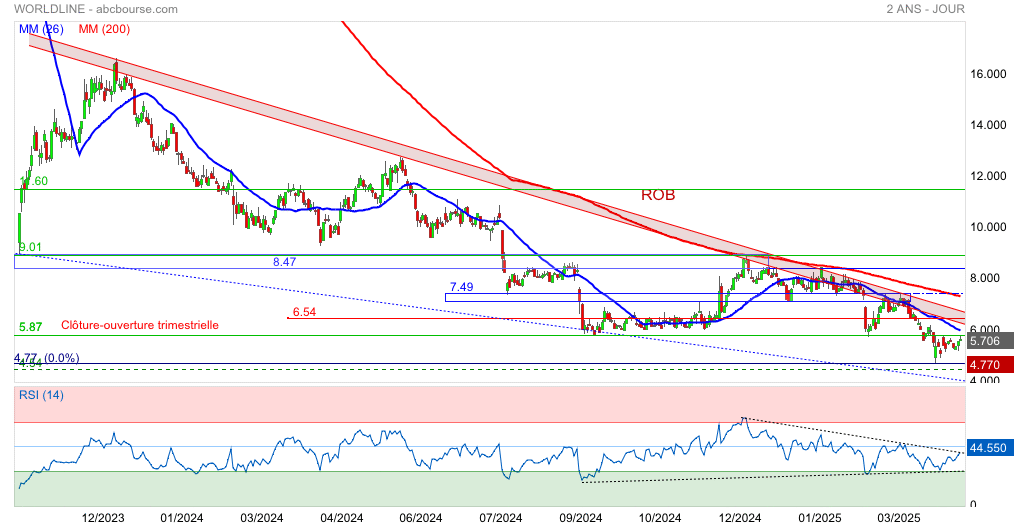Click the 8.47 level label
Screen dimensions: 1014x528
tap(285, 262)
